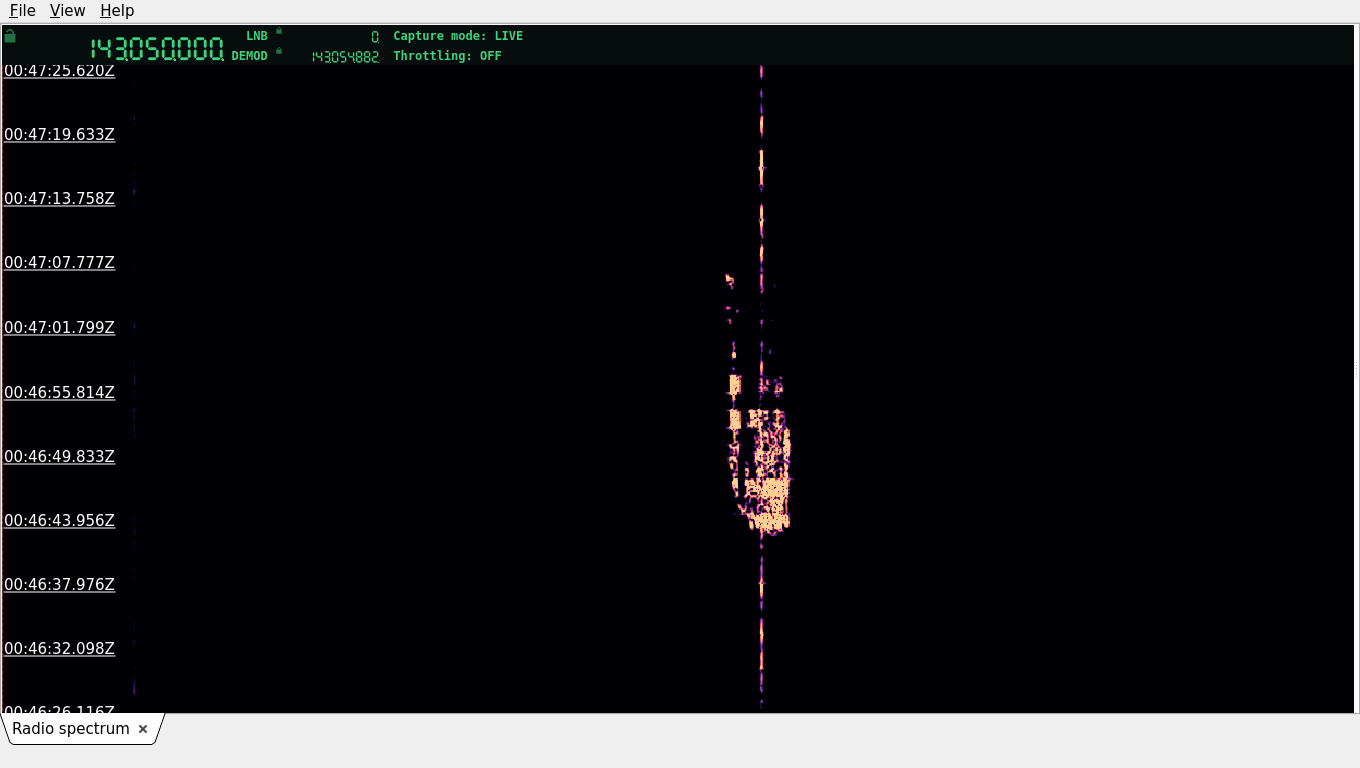The image size is (1360, 768).
Task: Click timestamp 00:47:19.633Z in waterfall
Action: click(x=59, y=134)
